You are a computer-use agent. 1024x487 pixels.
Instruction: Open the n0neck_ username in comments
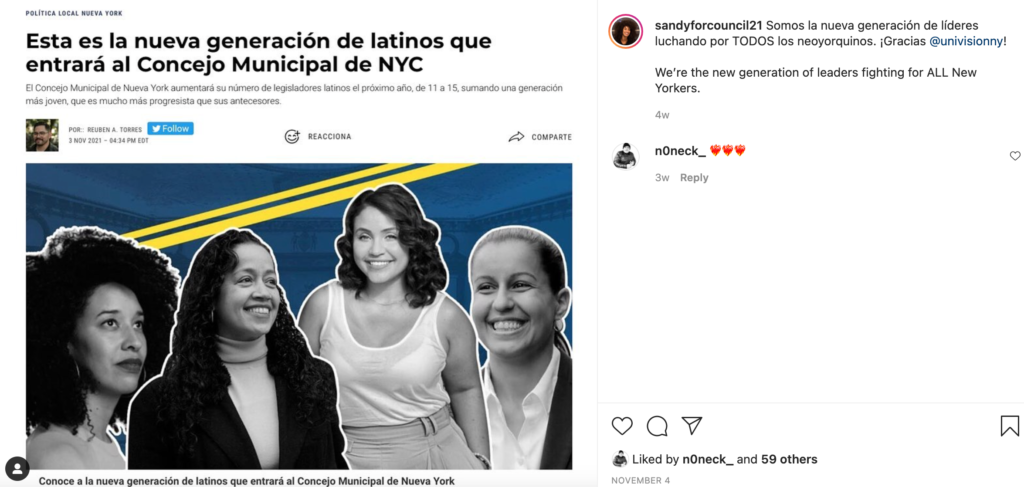[x=680, y=151]
